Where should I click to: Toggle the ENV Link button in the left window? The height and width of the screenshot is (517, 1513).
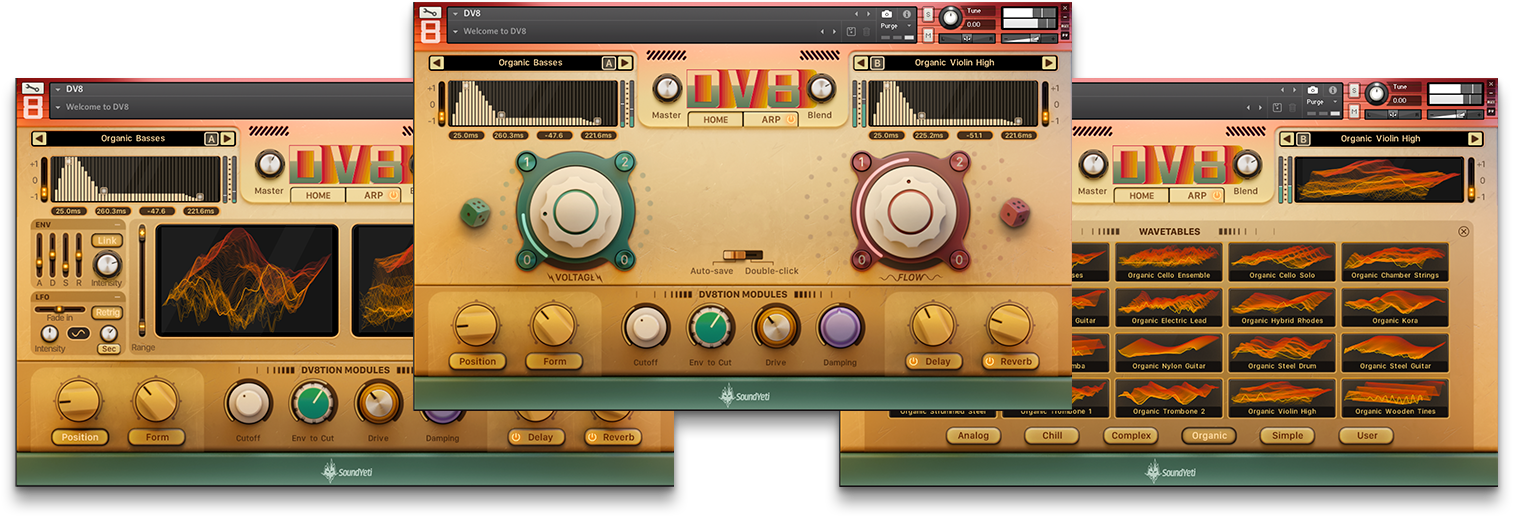(106, 241)
